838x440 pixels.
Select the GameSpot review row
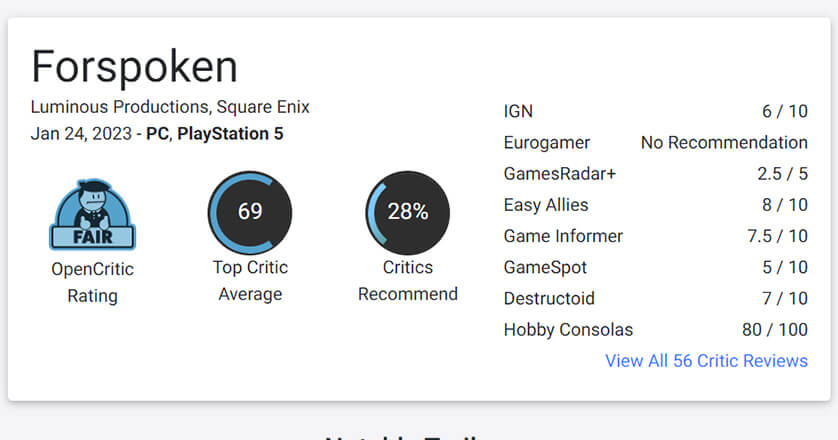[655, 267]
